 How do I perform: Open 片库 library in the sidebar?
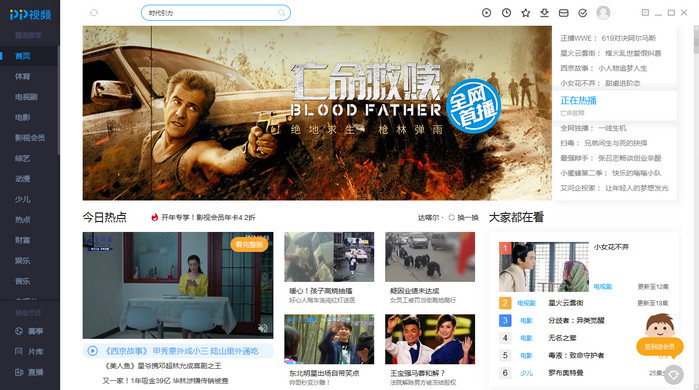[x=29, y=352]
